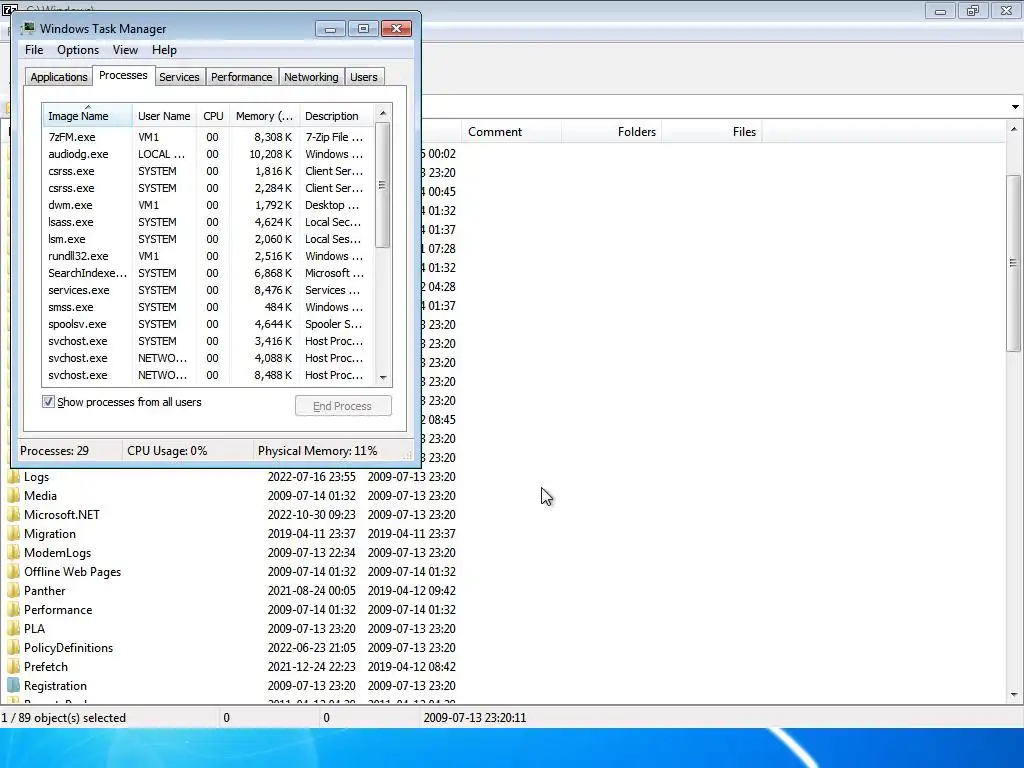Switch to the Performance tab
Image resolution: width=1024 pixels, height=768 pixels.
tap(242, 77)
